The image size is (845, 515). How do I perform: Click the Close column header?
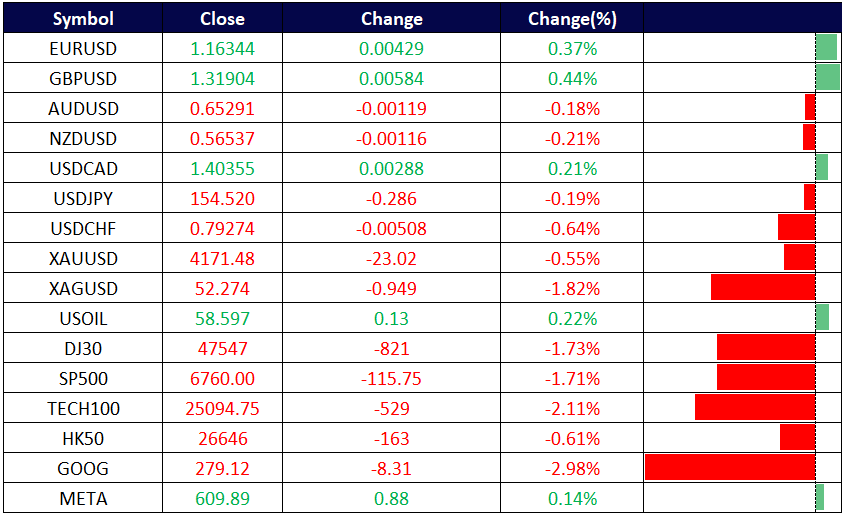pyautogui.click(x=221, y=19)
